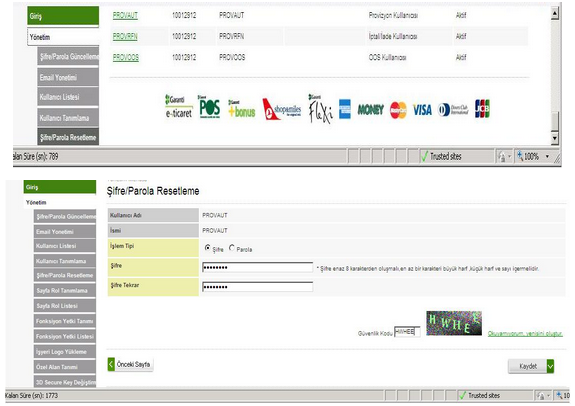Click the American Express logo

click(x=345, y=109)
